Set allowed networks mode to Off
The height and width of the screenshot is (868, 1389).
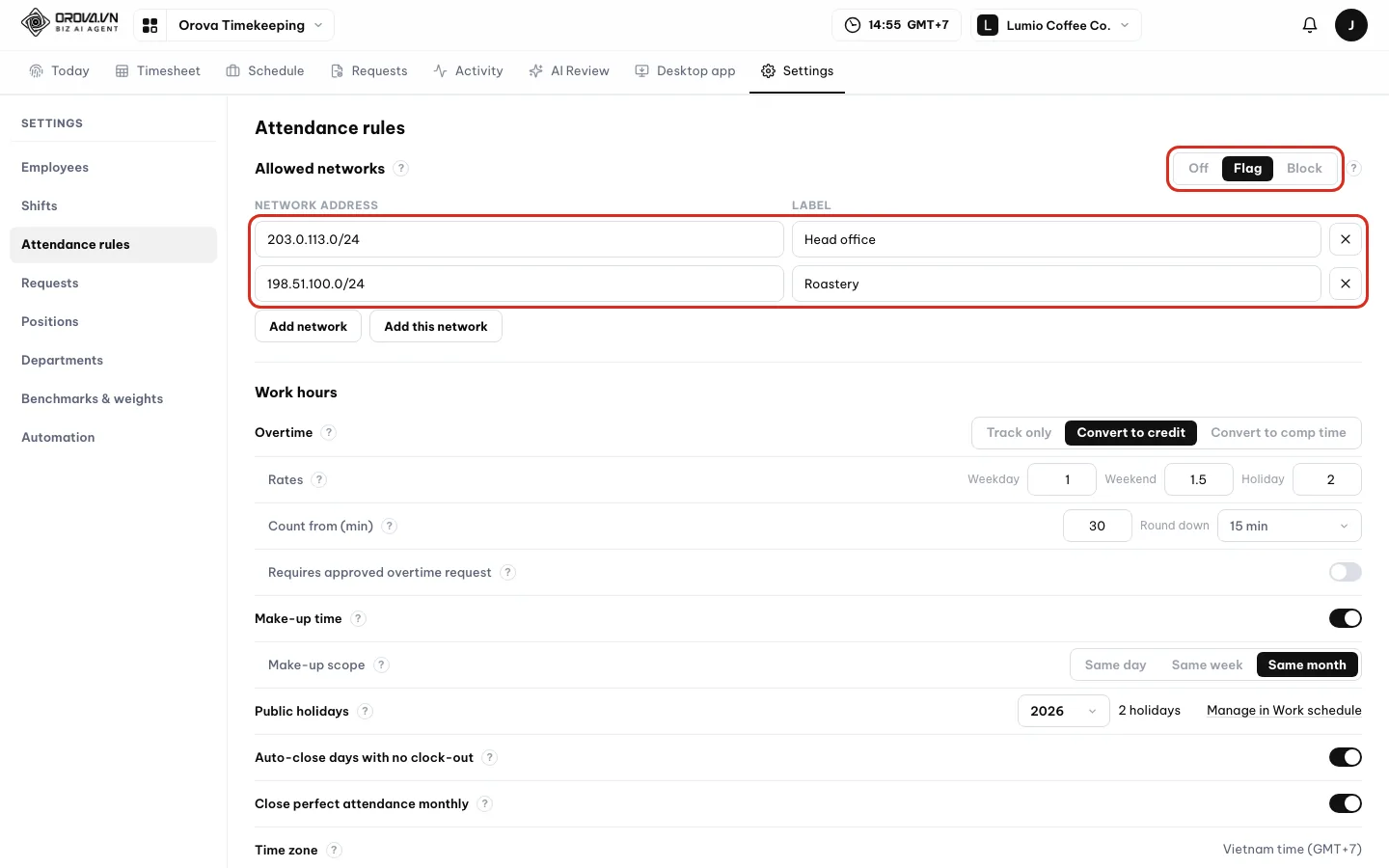point(1198,168)
